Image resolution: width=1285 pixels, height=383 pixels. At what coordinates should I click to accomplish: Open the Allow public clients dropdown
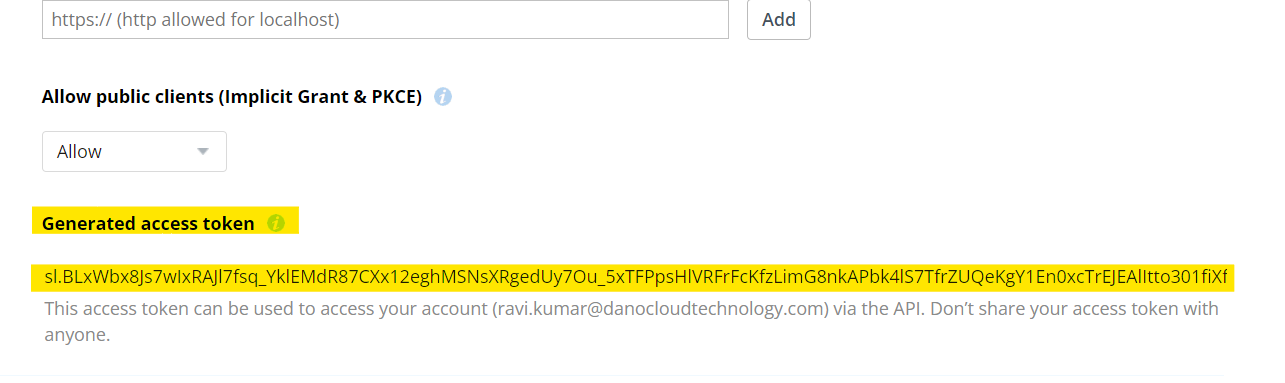(x=134, y=152)
